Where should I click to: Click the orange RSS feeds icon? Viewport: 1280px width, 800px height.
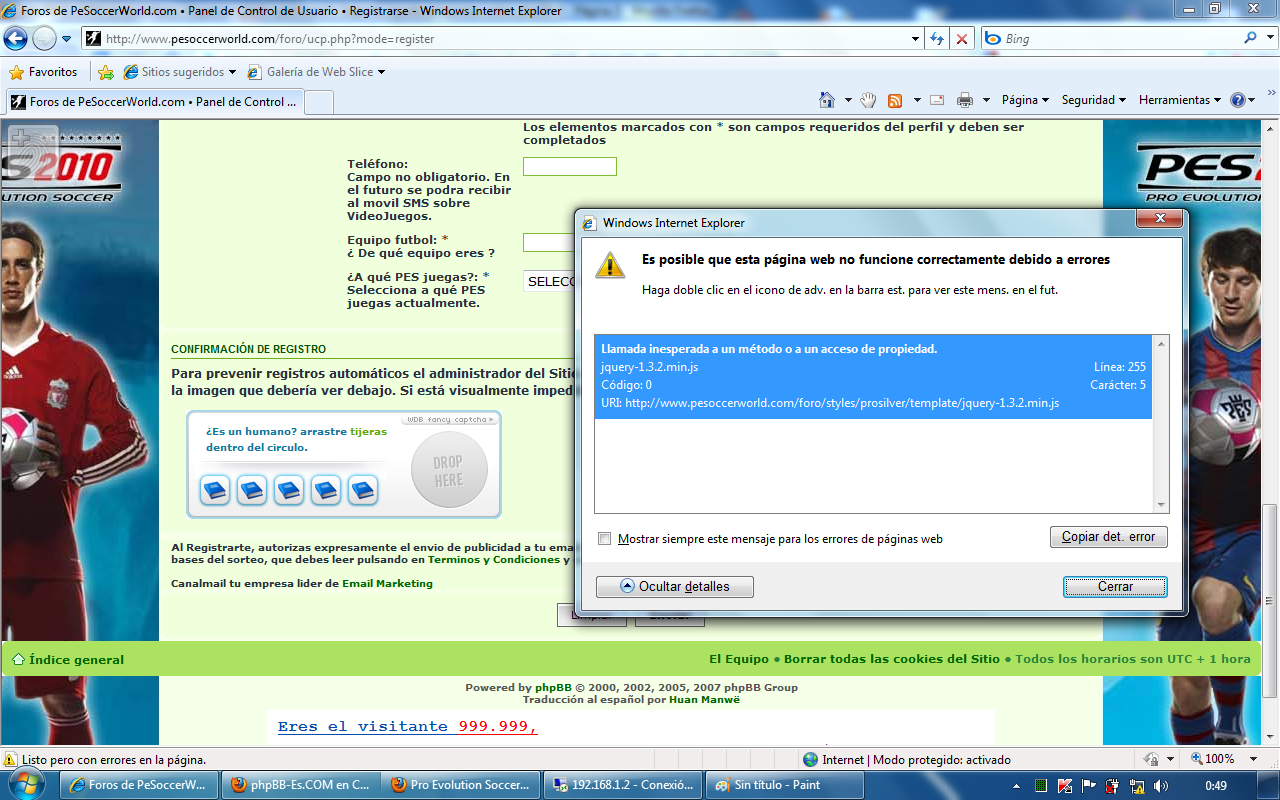[895, 100]
